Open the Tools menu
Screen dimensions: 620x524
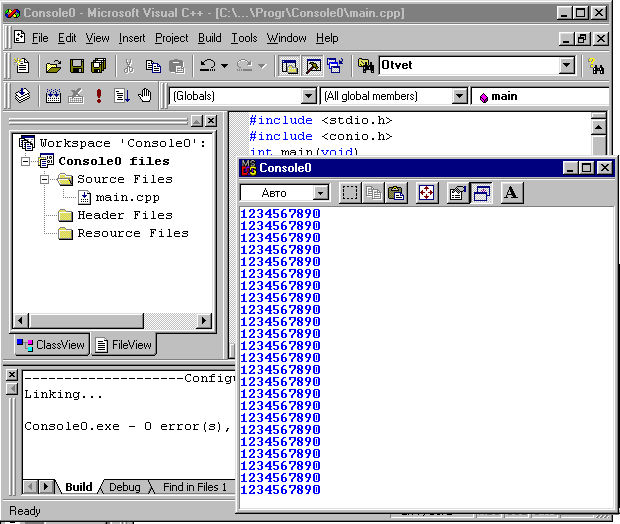click(244, 38)
